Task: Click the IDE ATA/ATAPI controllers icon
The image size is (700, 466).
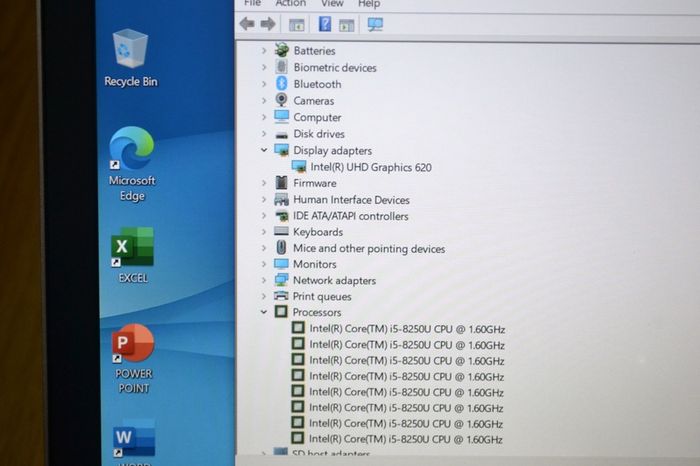Action: point(281,216)
